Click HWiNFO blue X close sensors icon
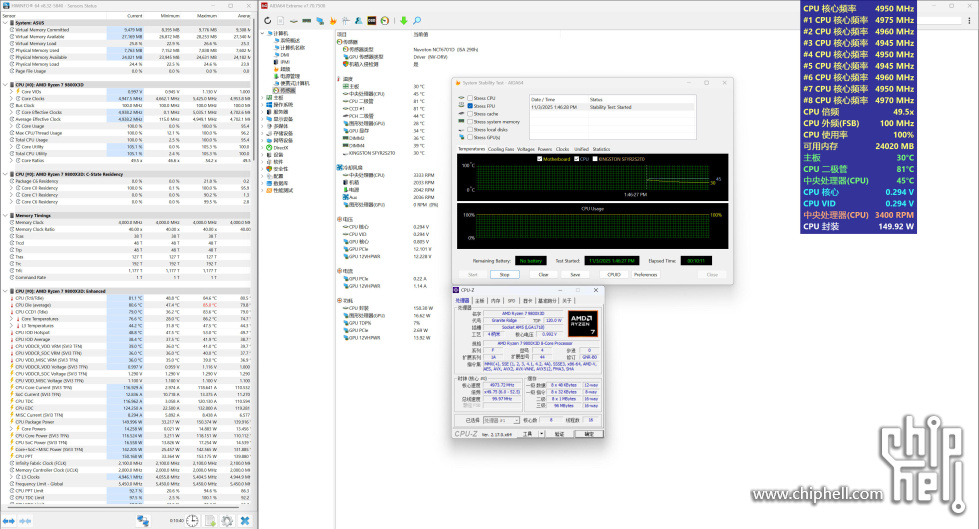 244,520
